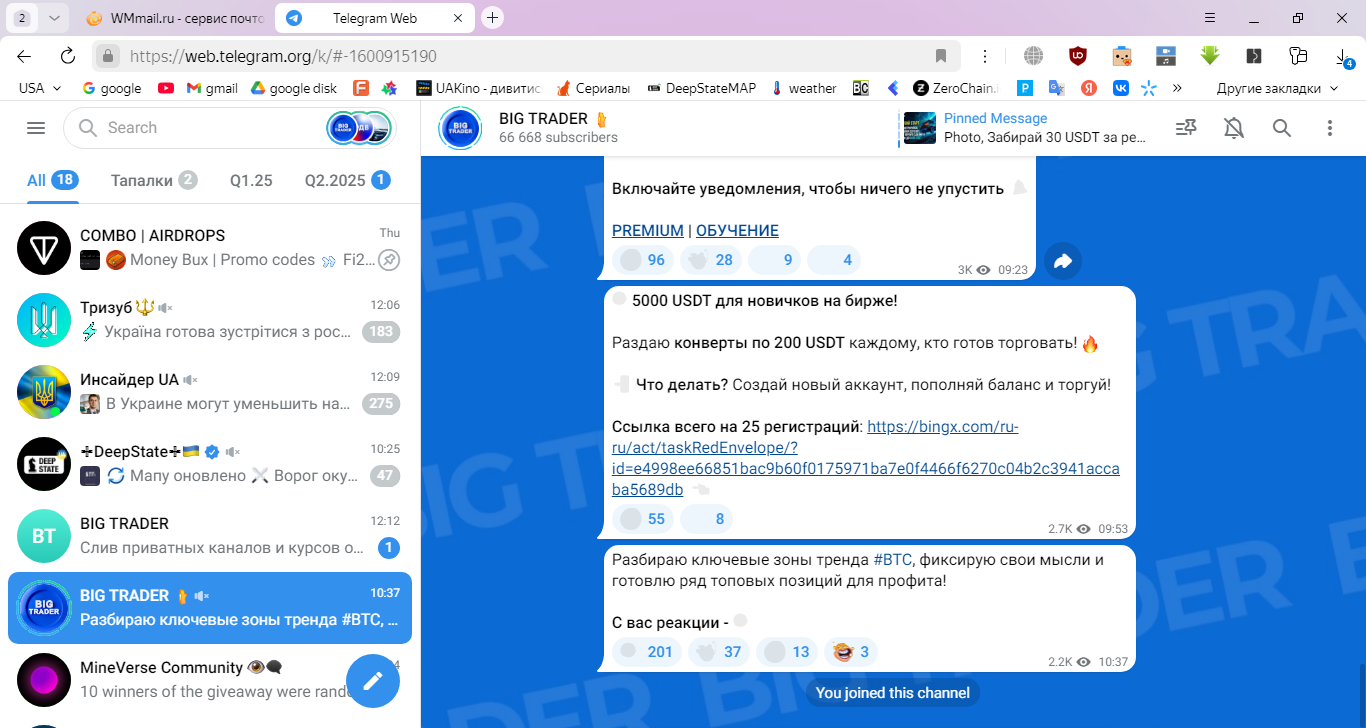Open BIG TRADER chat with BT avatar

tap(210, 536)
